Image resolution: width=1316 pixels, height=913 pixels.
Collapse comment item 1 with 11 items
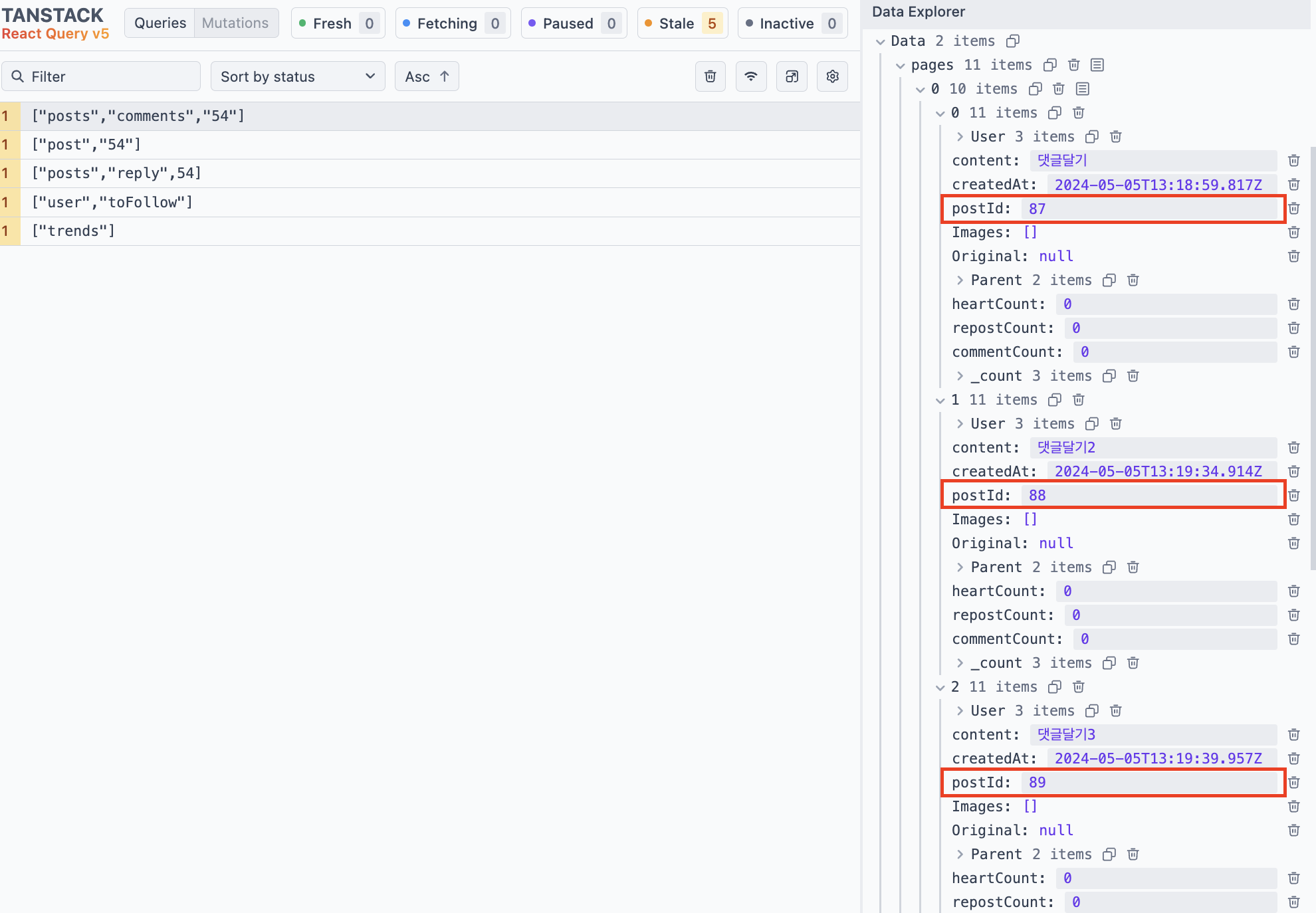pos(940,400)
